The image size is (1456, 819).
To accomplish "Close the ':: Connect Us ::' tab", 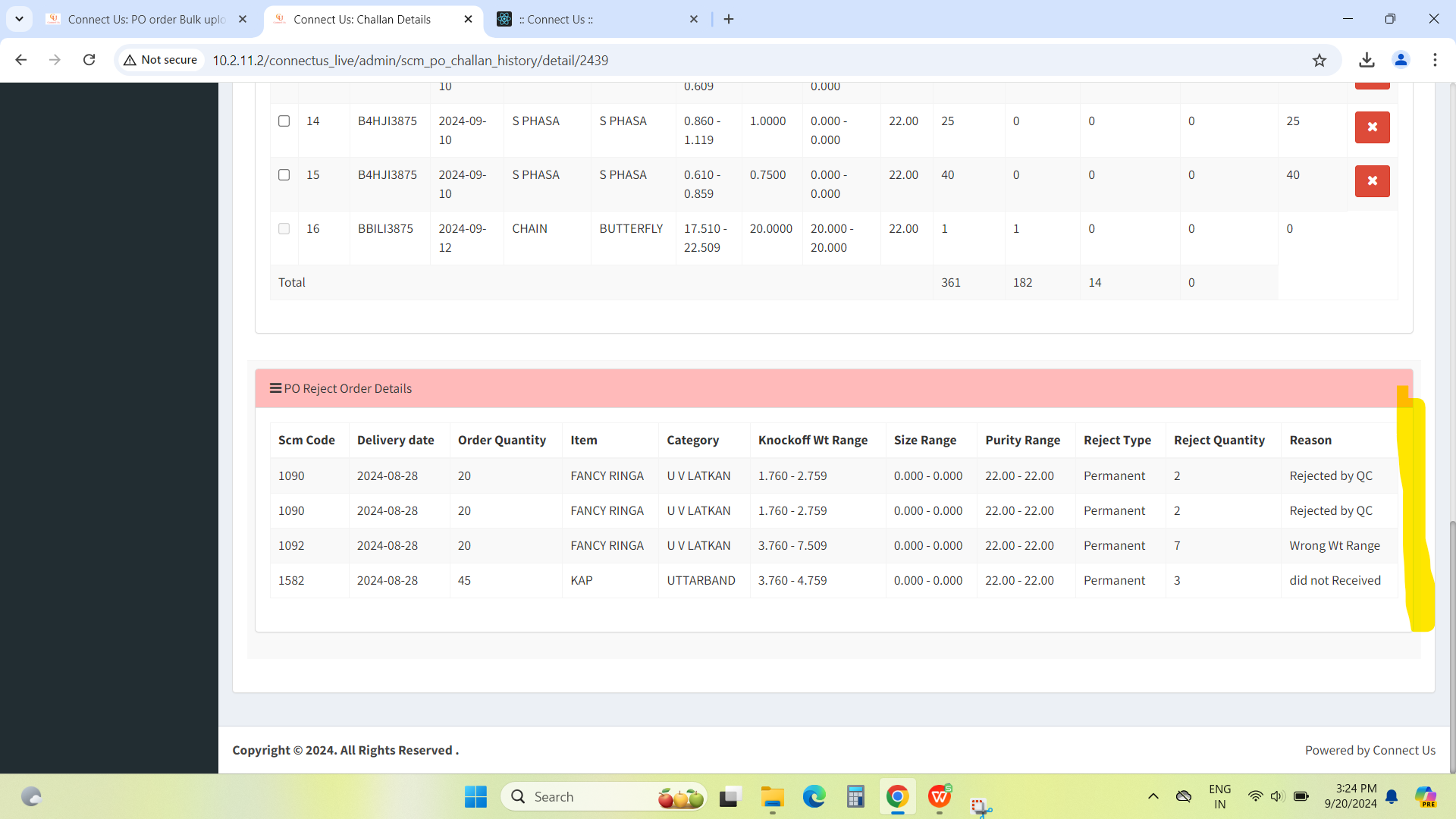I will 693,19.
